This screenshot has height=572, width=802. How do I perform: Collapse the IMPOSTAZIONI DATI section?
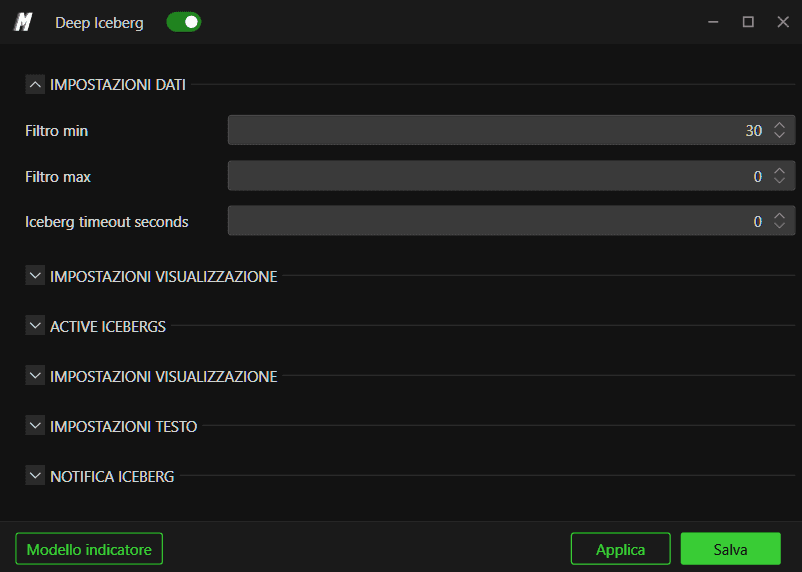point(35,84)
